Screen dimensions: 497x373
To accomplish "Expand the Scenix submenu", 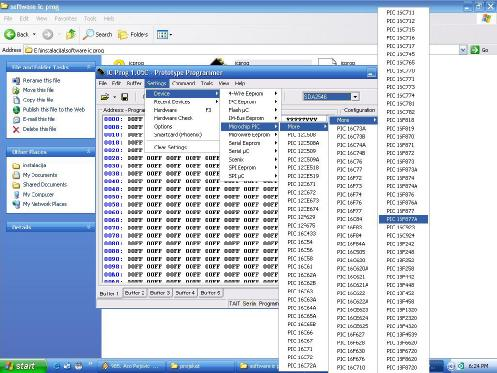I will coord(250,159).
